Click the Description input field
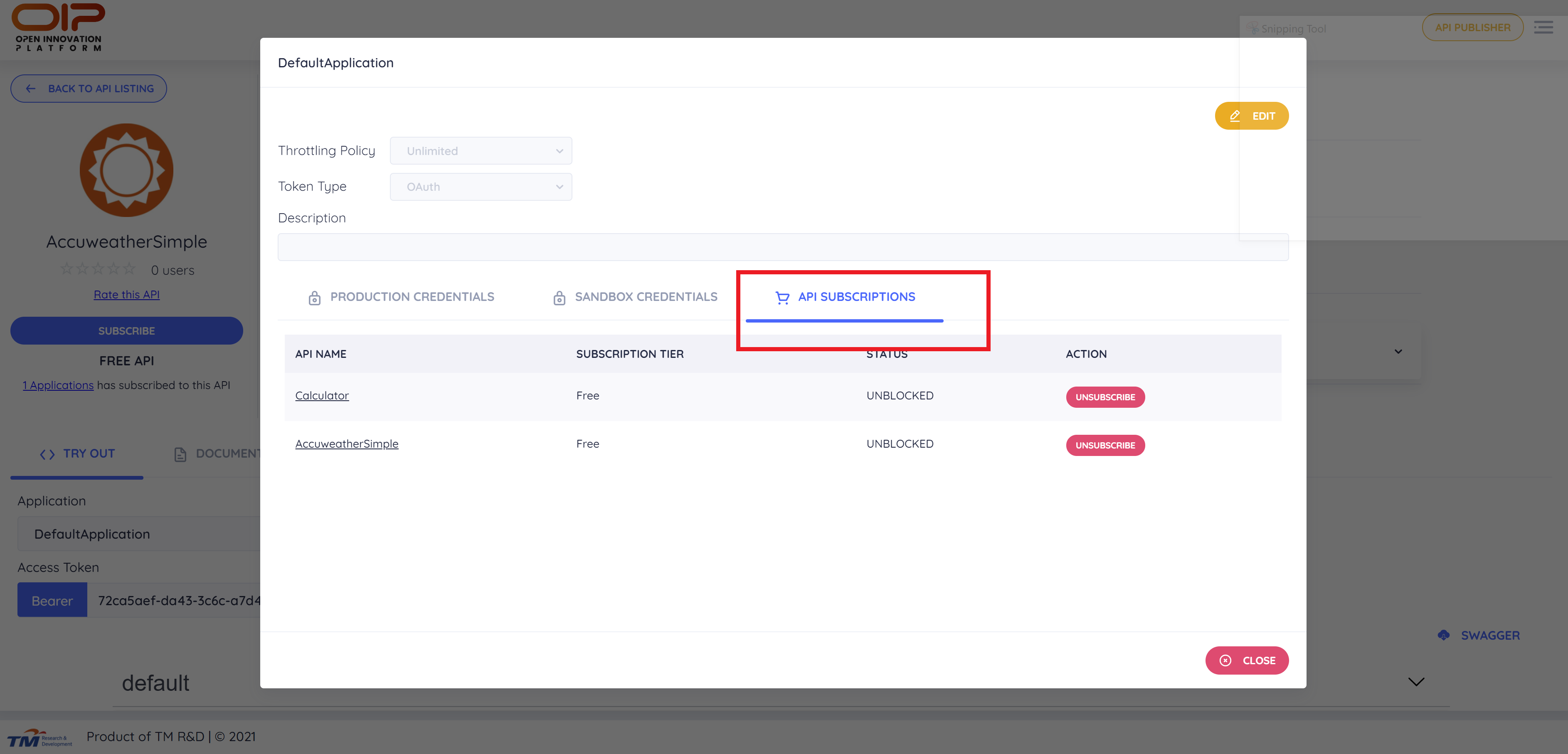This screenshot has height=754, width=1568. pos(783,247)
